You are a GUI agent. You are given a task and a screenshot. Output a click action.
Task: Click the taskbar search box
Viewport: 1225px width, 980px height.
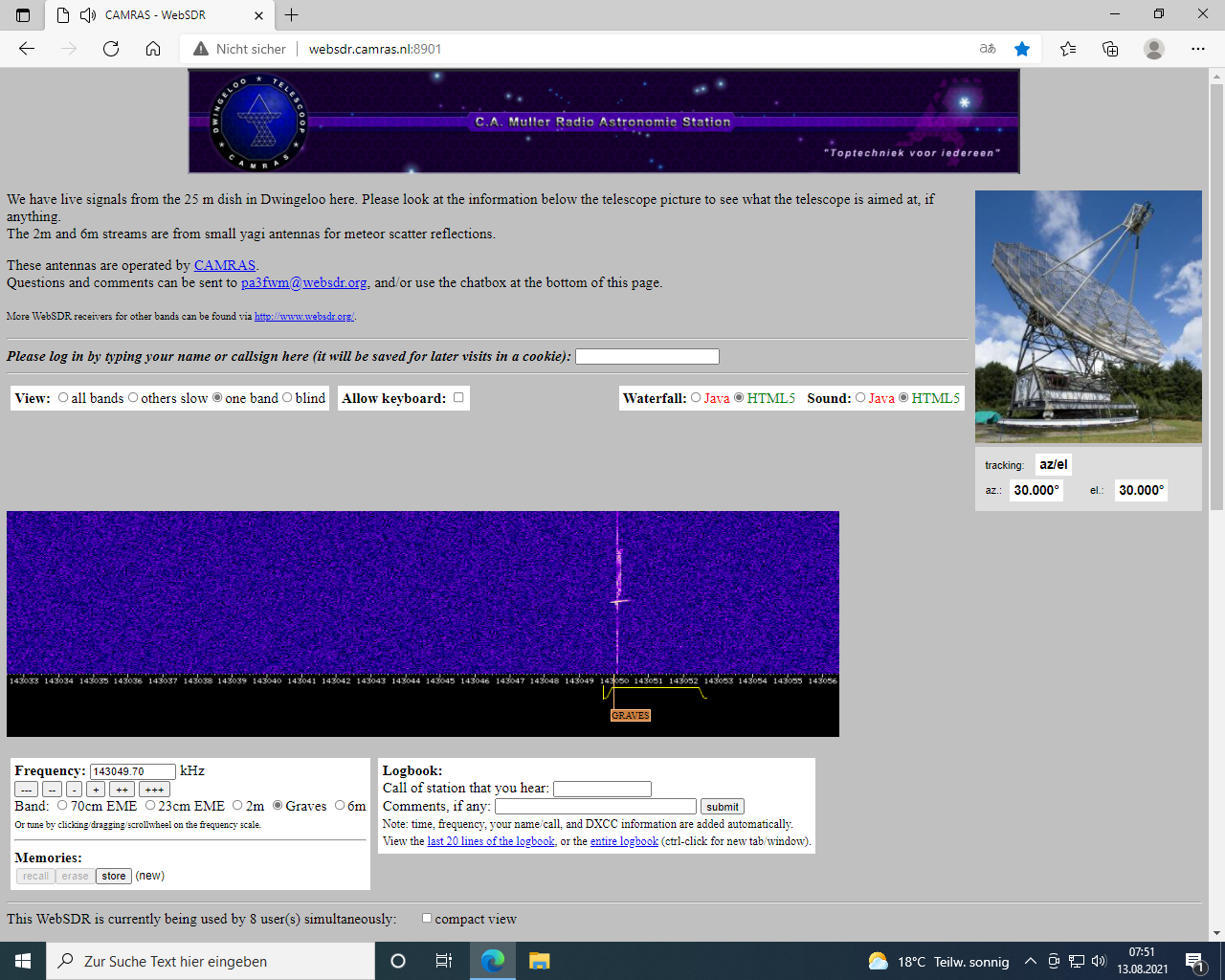tap(211, 961)
